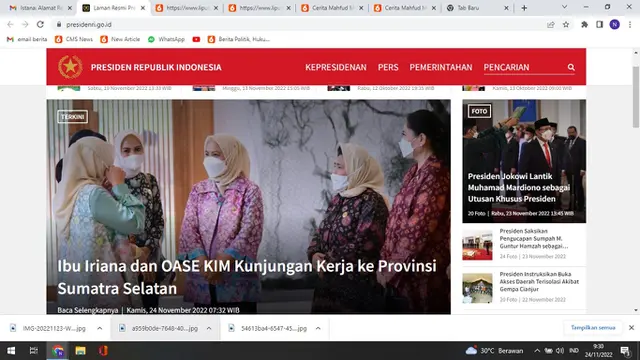The width and height of the screenshot is (640, 360).
Task: Open the Chrome profile avatar N
Action: coord(614,24)
